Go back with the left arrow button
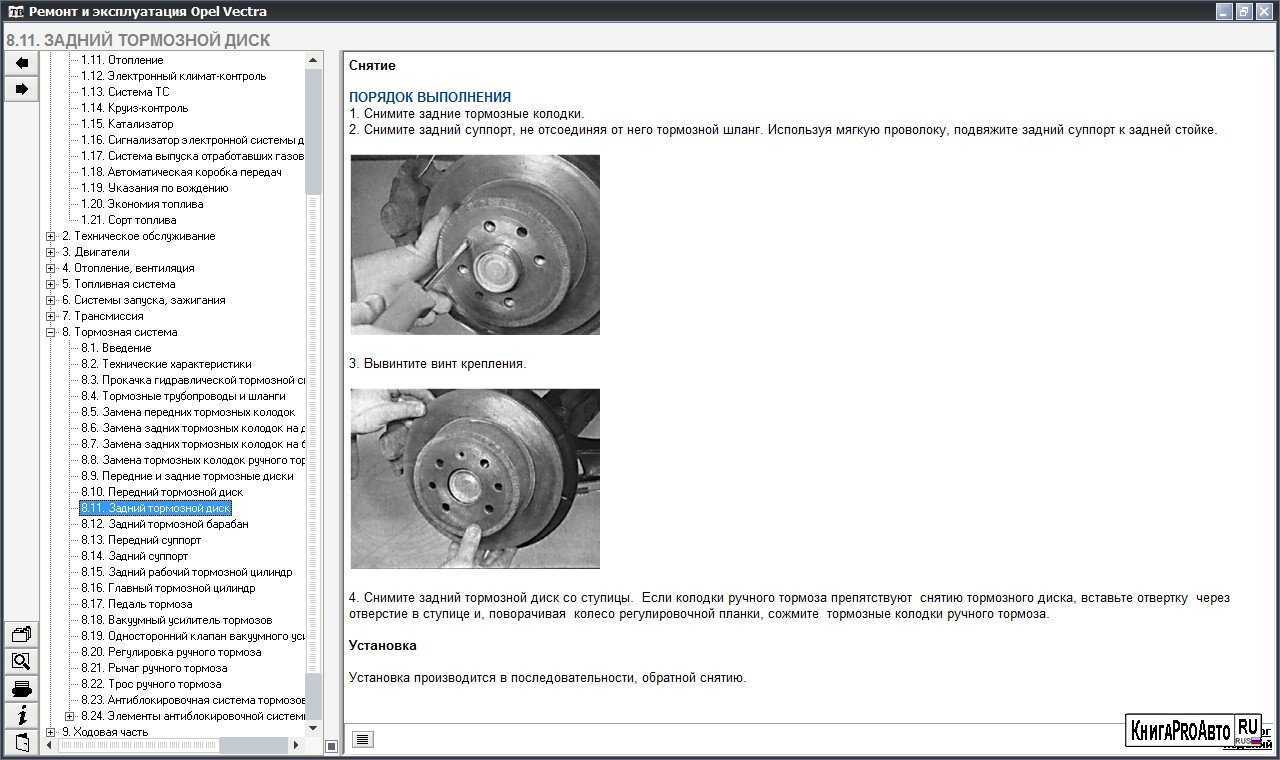This screenshot has width=1280, height=760. click(21, 63)
